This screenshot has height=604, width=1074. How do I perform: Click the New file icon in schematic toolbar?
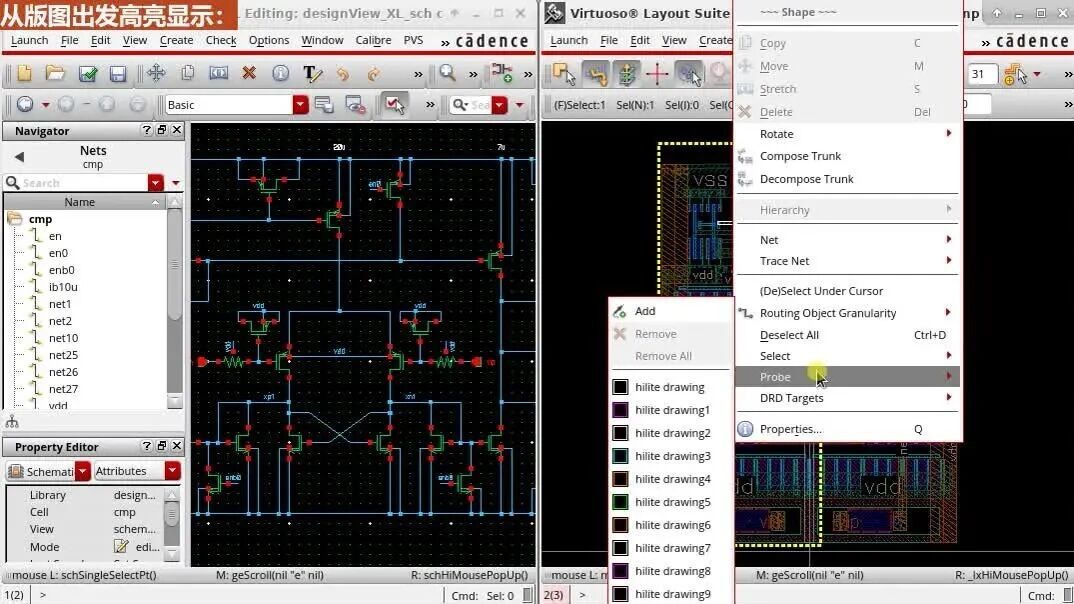tap(25, 73)
